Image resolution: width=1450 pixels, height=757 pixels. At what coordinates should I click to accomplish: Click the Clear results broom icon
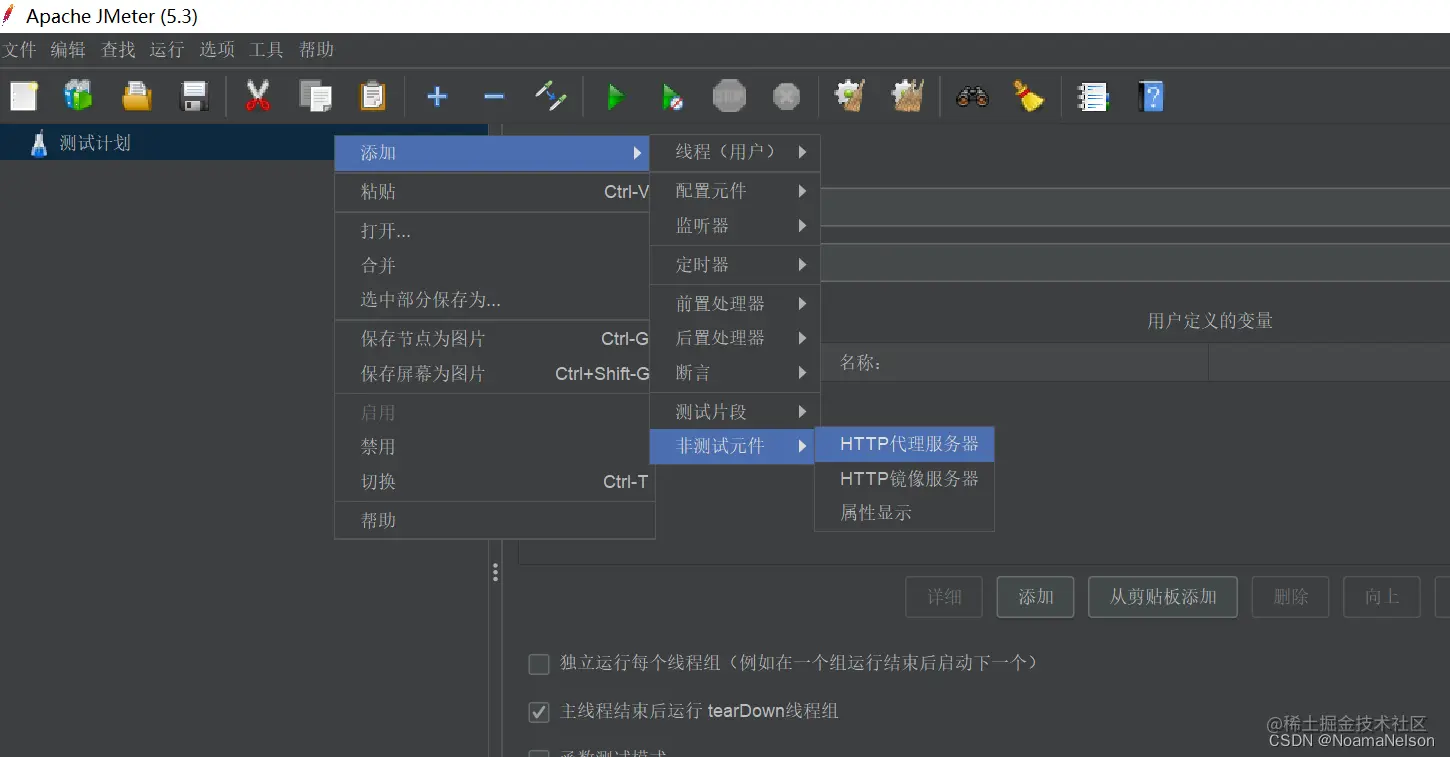pos(1029,96)
